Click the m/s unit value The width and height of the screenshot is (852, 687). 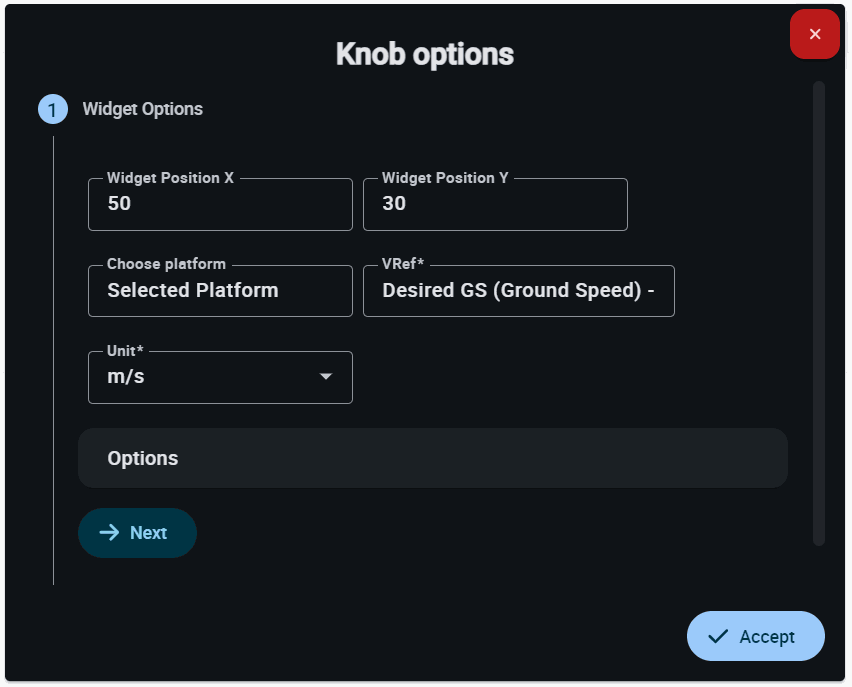[126, 377]
